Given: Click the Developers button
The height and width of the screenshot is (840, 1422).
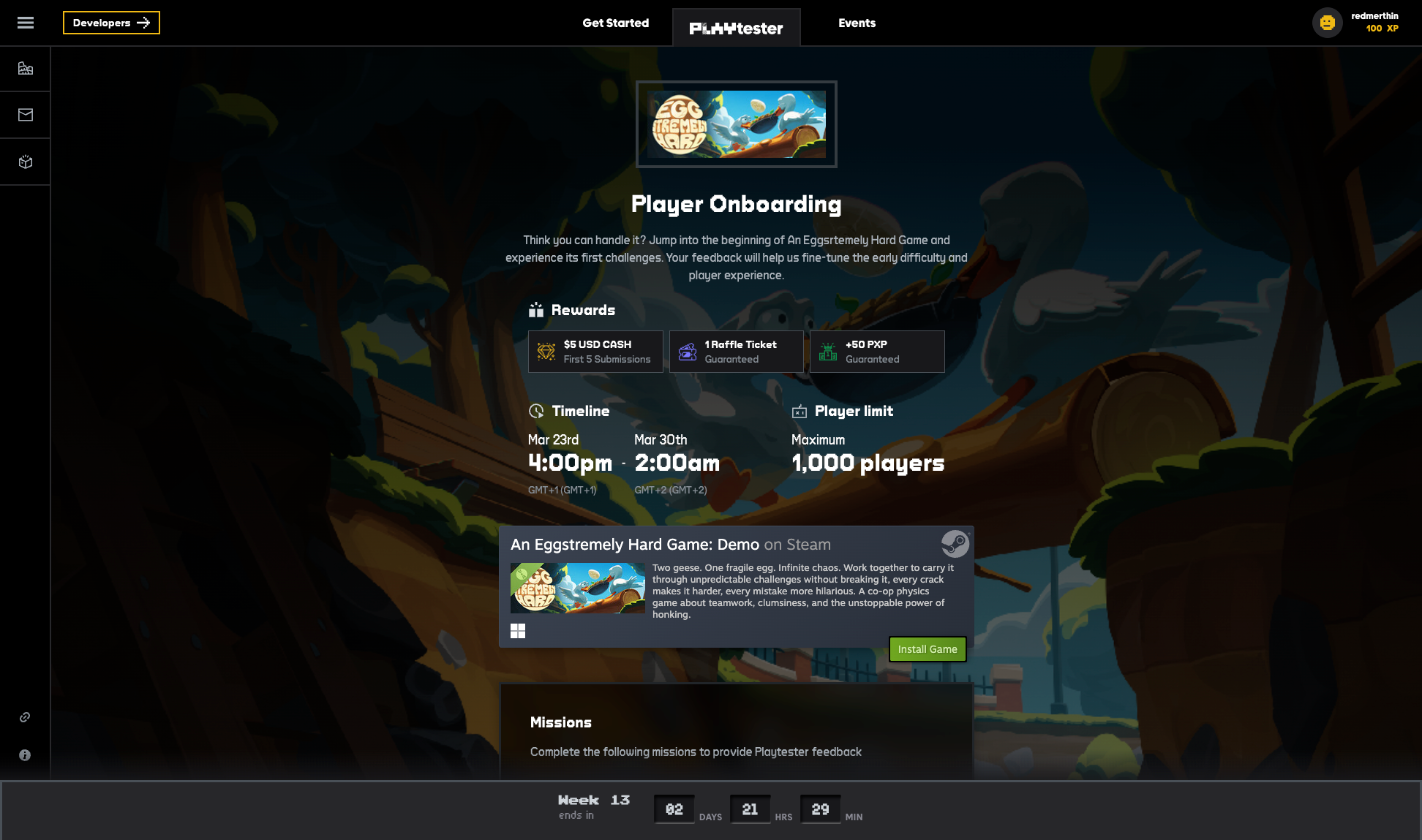Looking at the screenshot, I should click(111, 23).
